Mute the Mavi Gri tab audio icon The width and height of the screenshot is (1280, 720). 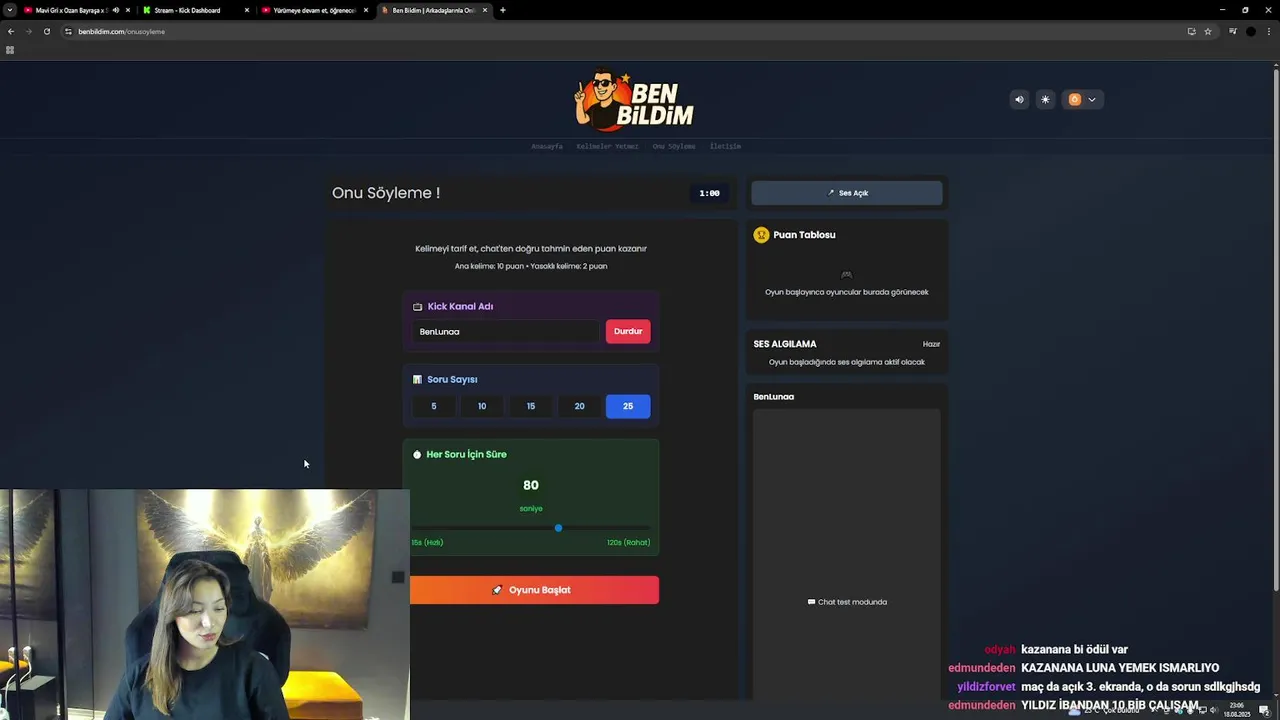pos(115,10)
